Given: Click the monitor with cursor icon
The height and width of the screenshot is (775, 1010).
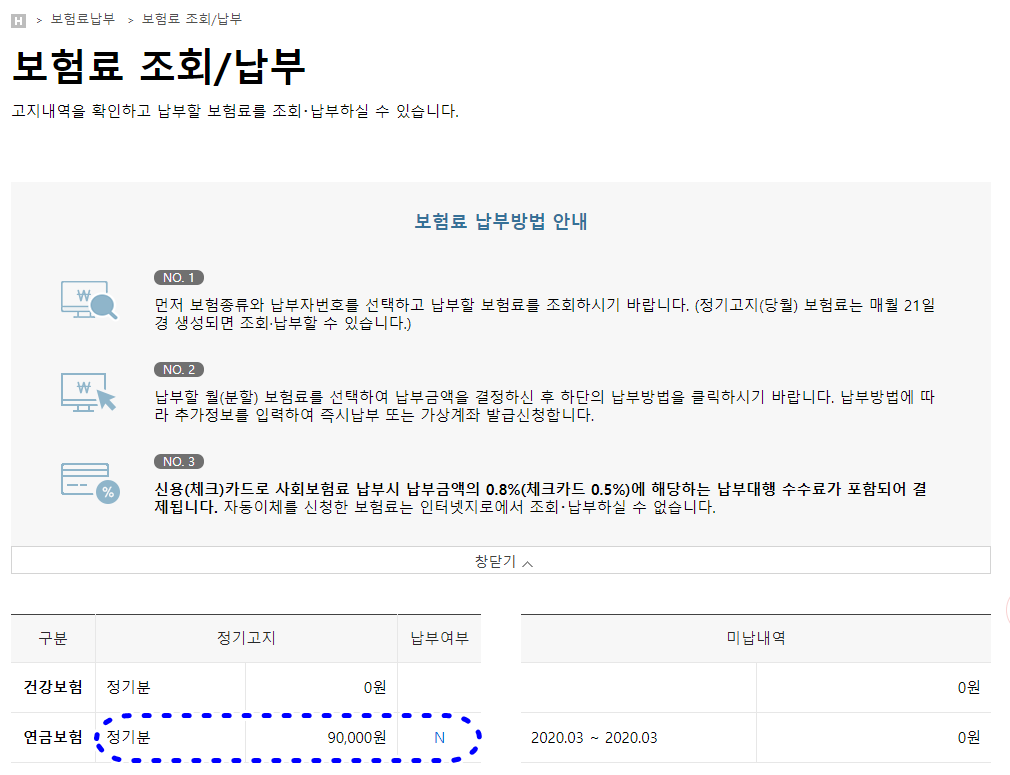Looking at the screenshot, I should point(89,392).
